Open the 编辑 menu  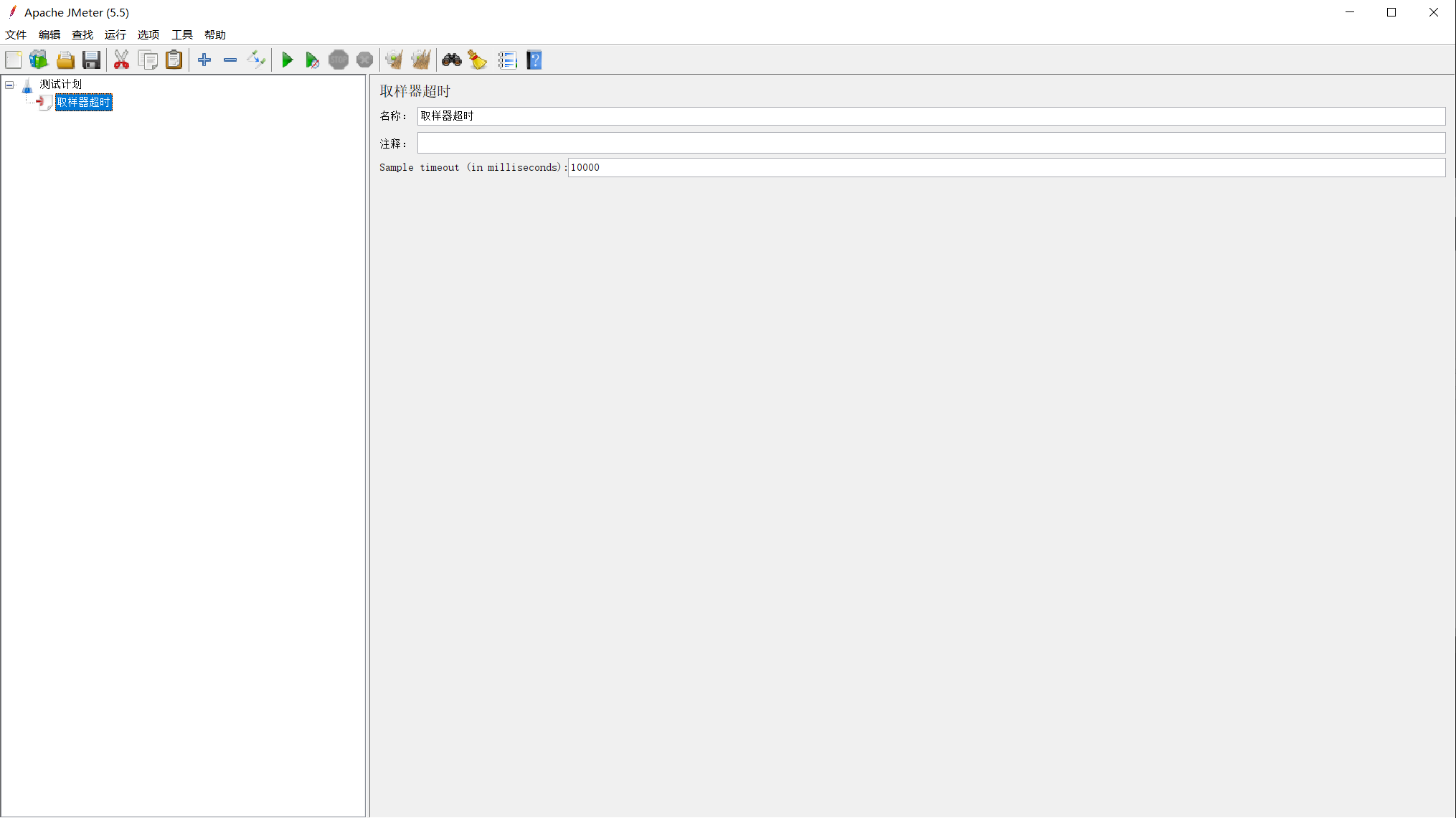tap(49, 35)
